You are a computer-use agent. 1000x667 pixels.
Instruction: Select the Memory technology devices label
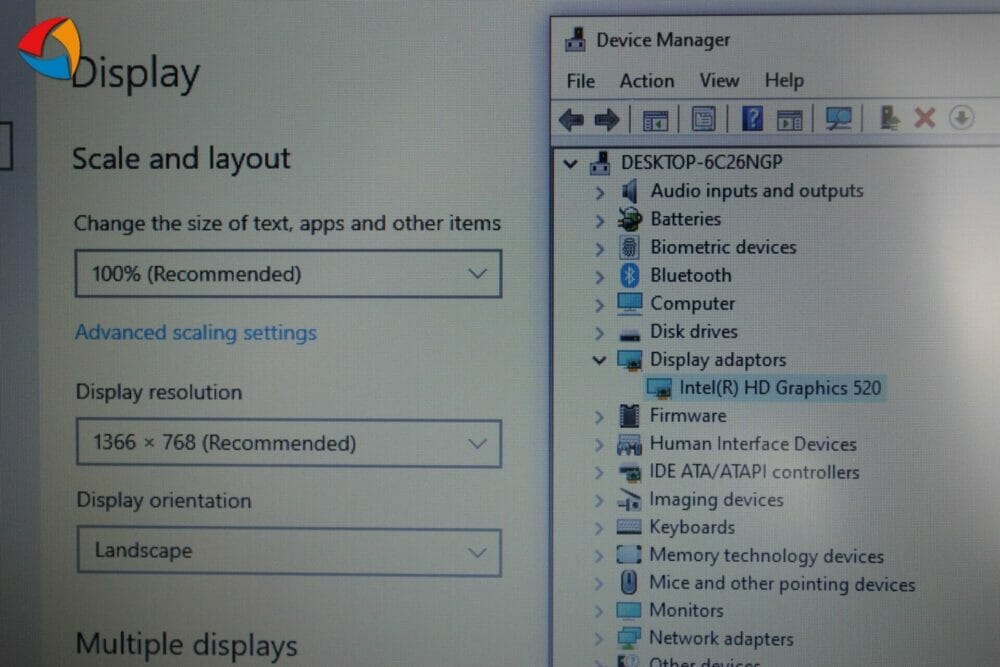pyautogui.click(x=767, y=556)
